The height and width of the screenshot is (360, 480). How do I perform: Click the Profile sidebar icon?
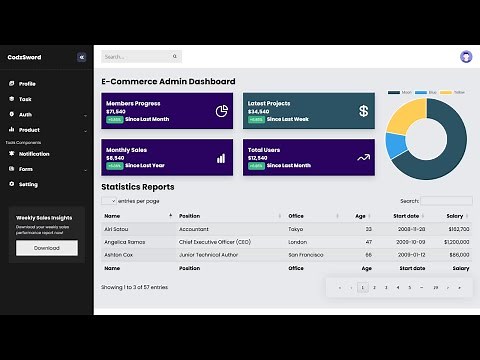(x=12, y=83)
